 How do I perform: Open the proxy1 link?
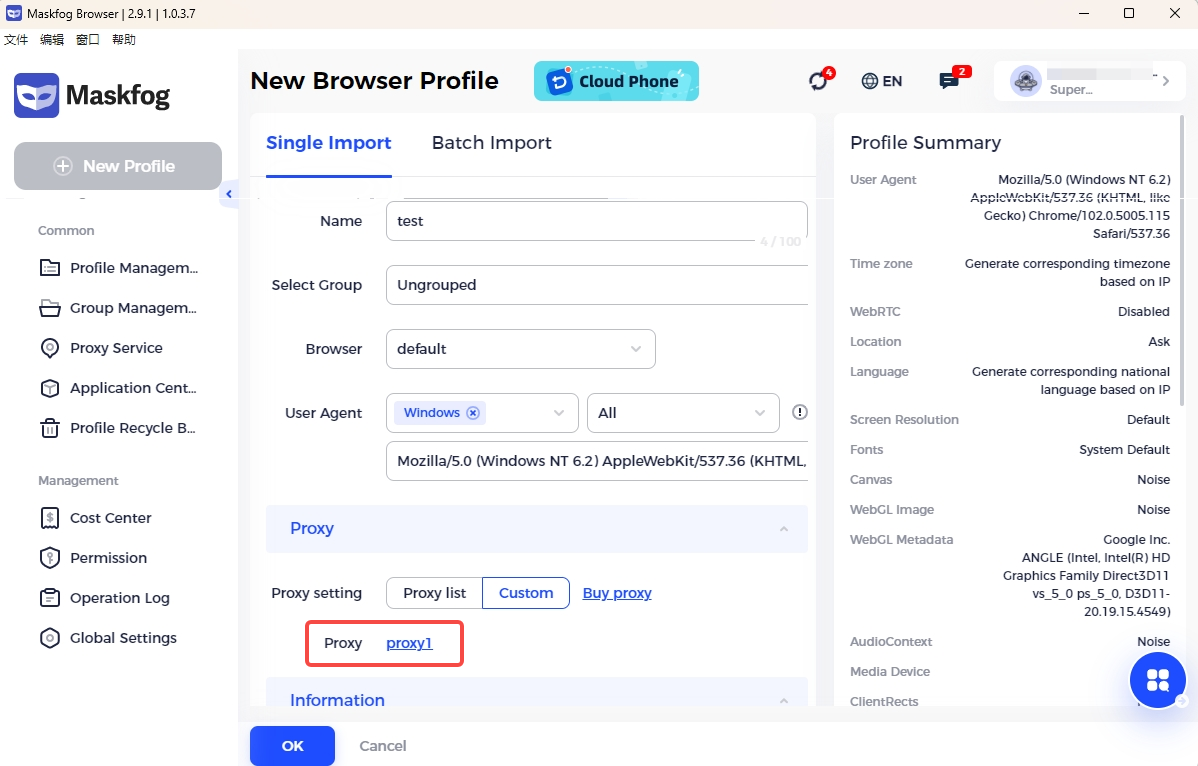(409, 643)
